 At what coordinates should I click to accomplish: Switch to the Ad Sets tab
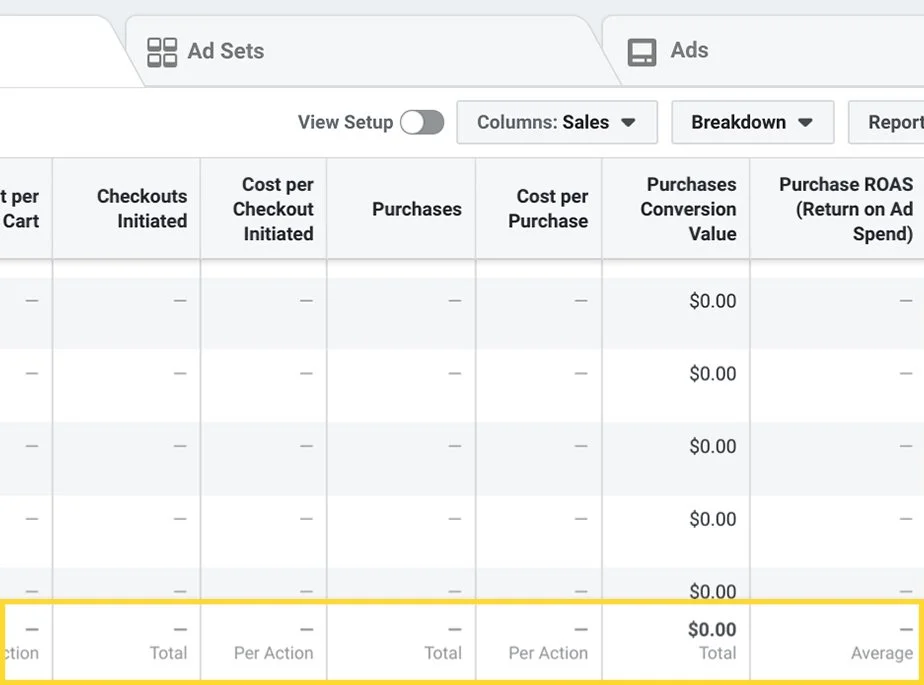coord(225,51)
